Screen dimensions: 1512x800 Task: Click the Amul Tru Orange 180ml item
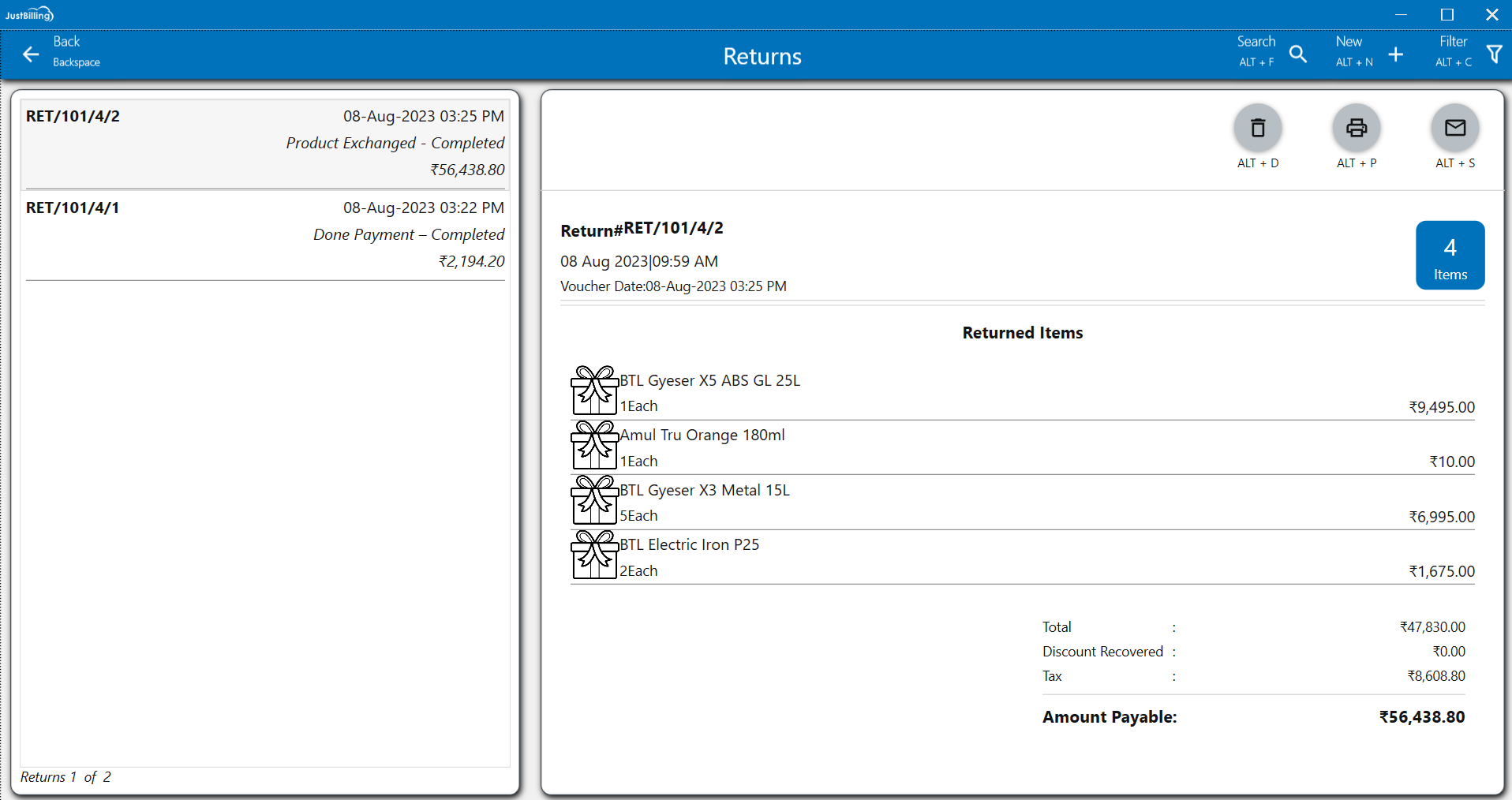[702, 436]
